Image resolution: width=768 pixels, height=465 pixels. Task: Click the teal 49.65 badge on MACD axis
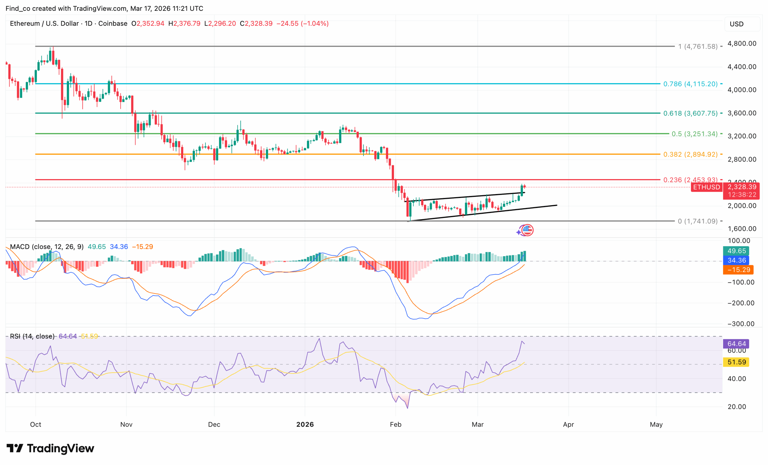pyautogui.click(x=736, y=251)
